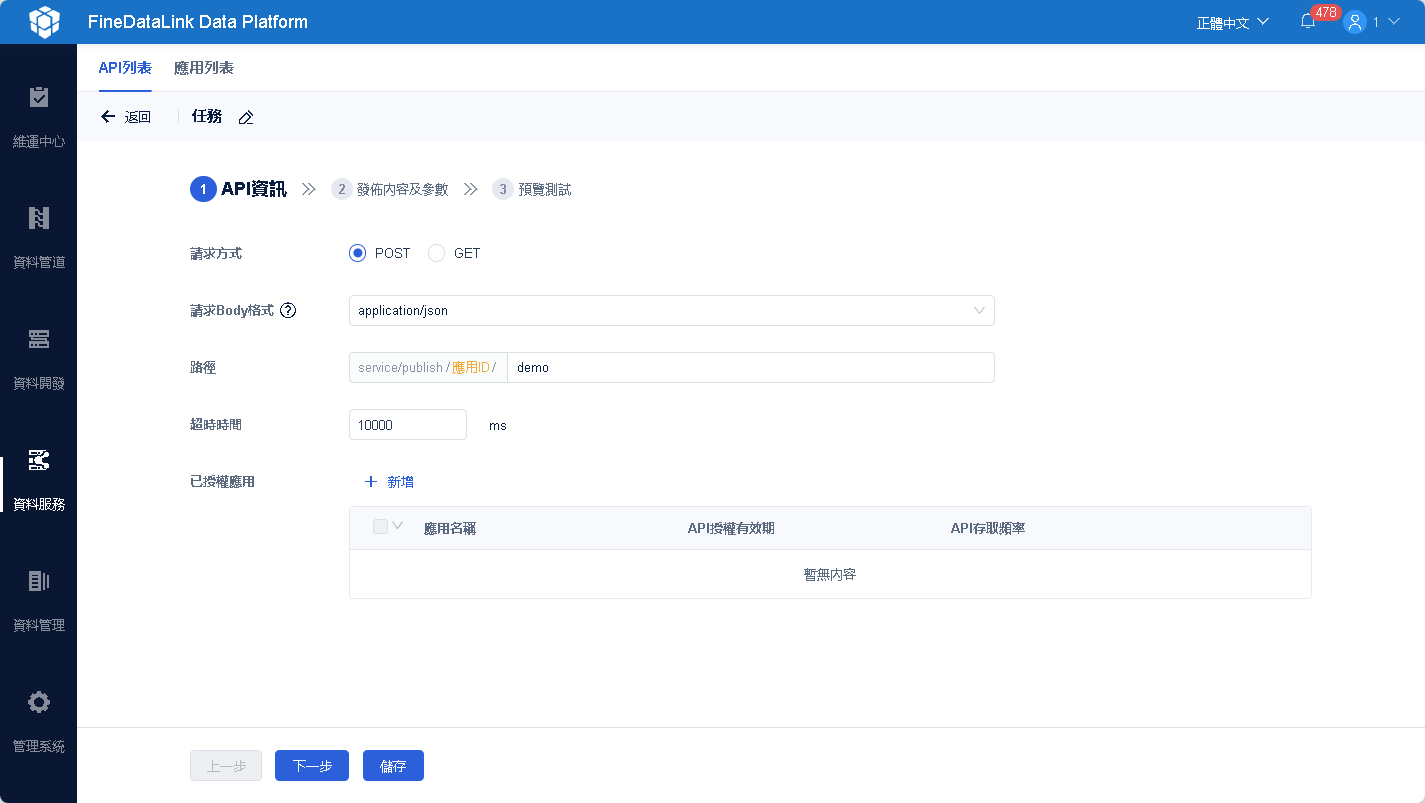Go to step 2 發佈內容及參數
The height and width of the screenshot is (803, 1425).
390,189
